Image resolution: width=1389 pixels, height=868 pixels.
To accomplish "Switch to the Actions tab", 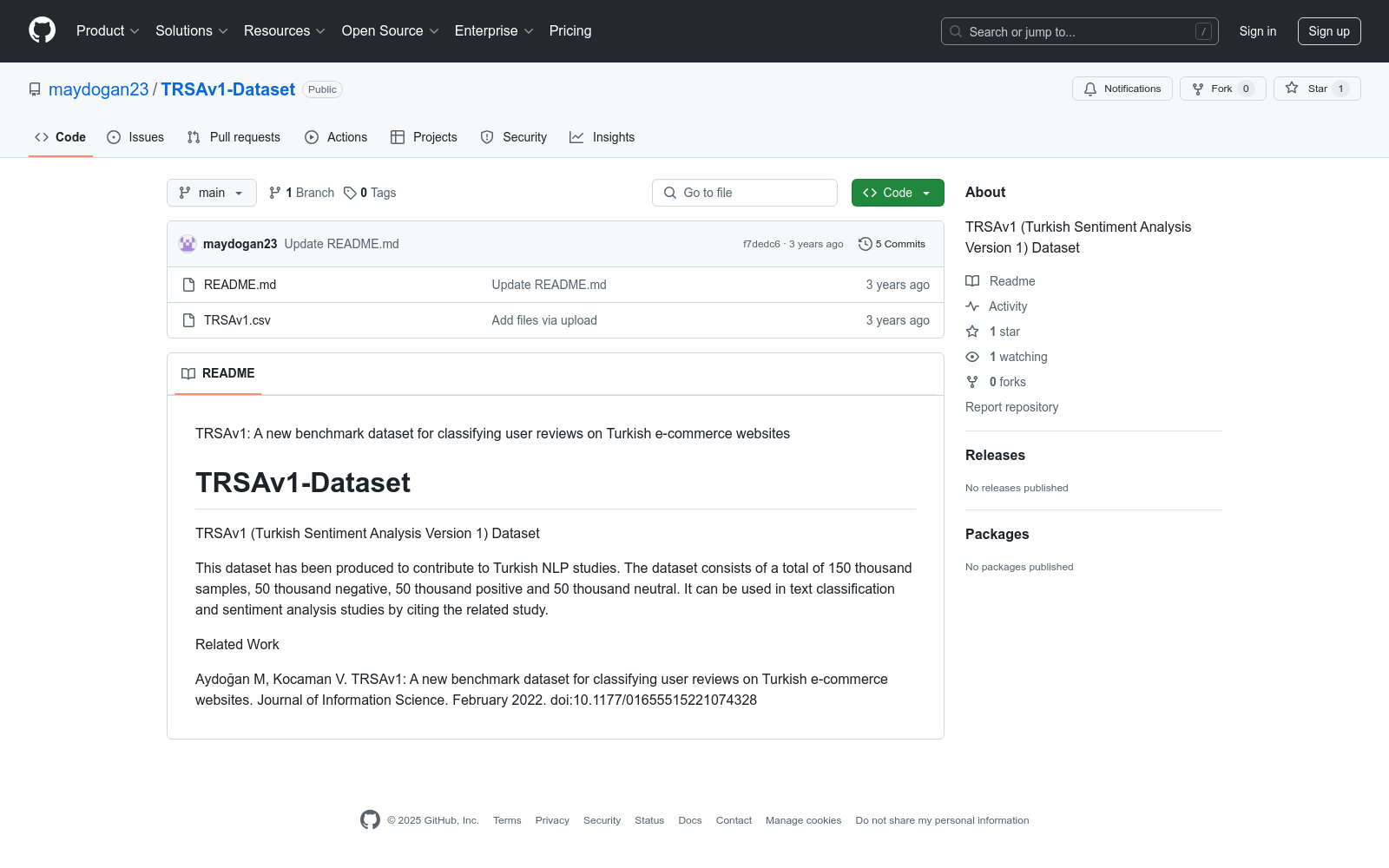I will (x=336, y=137).
